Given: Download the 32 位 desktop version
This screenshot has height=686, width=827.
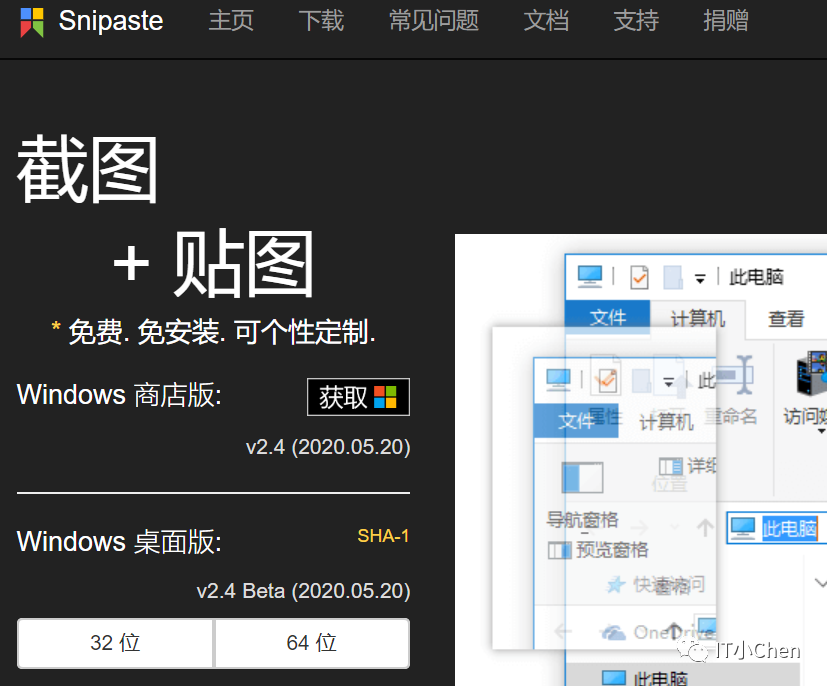Looking at the screenshot, I should click(x=115, y=643).
